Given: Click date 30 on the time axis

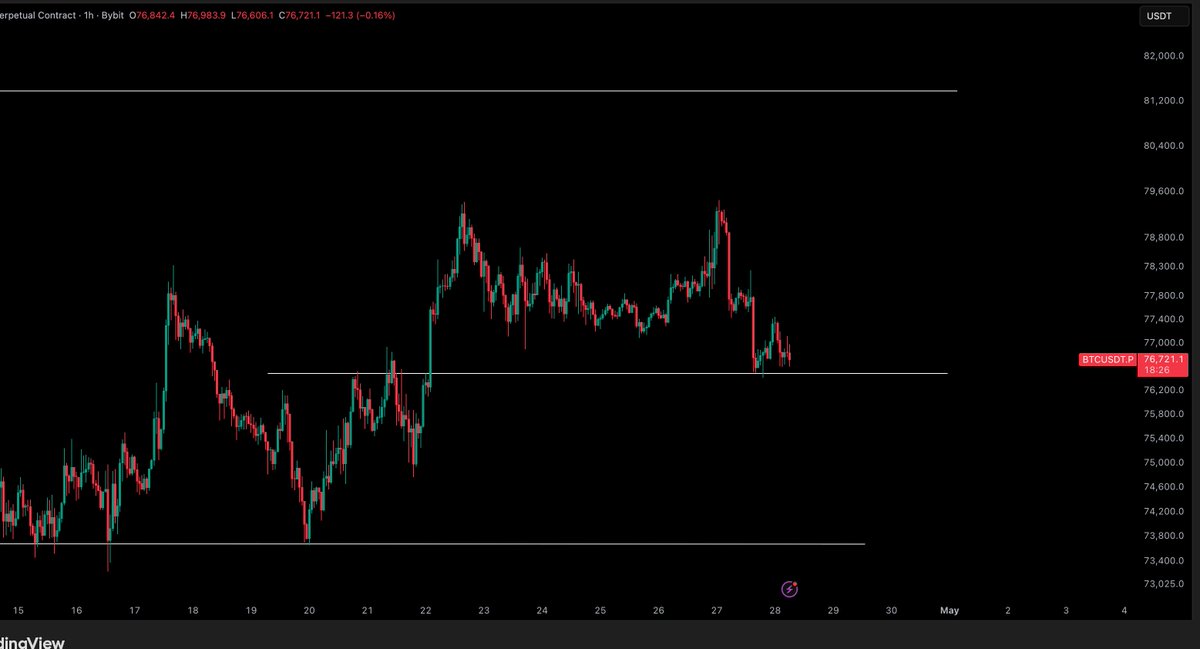Looking at the screenshot, I should point(892,610).
